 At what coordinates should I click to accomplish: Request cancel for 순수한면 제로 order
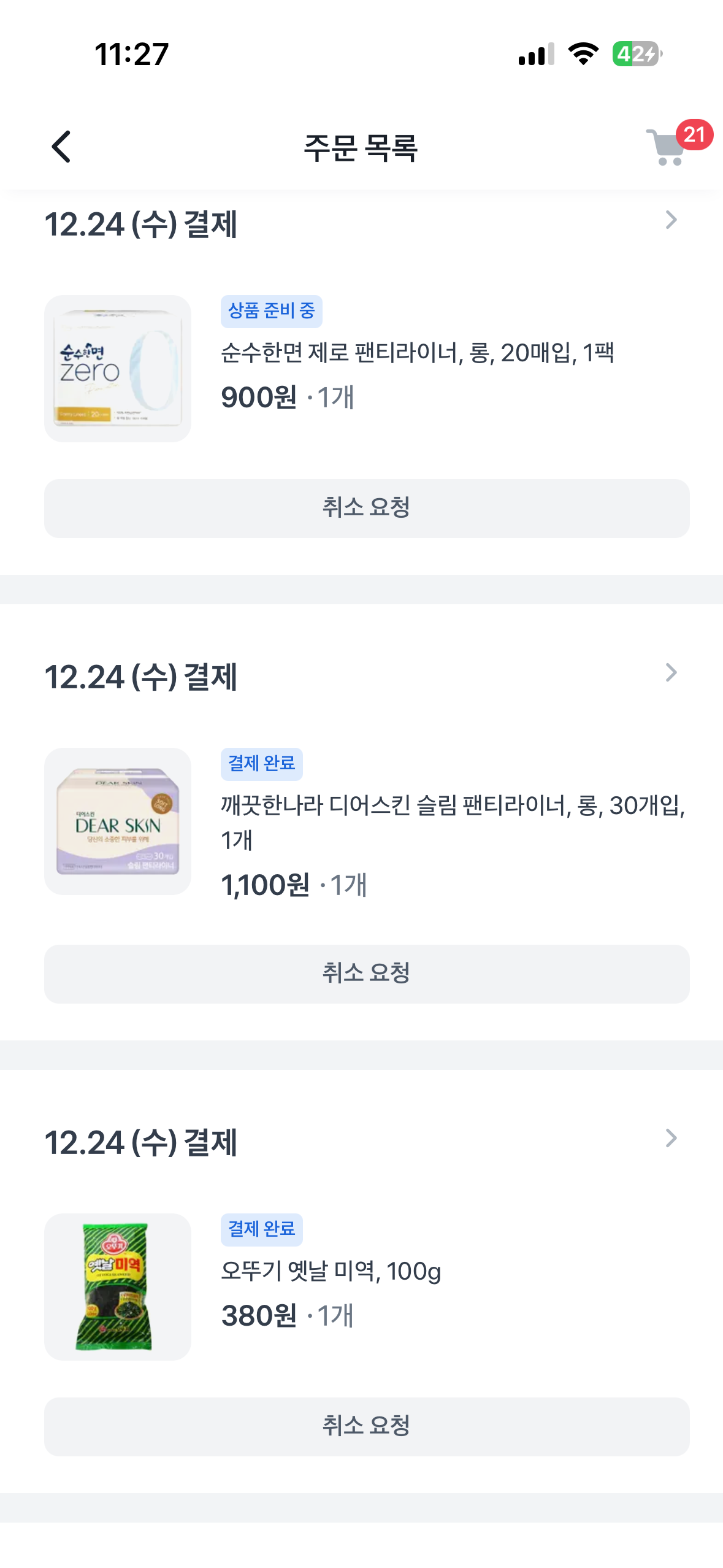[367, 509]
